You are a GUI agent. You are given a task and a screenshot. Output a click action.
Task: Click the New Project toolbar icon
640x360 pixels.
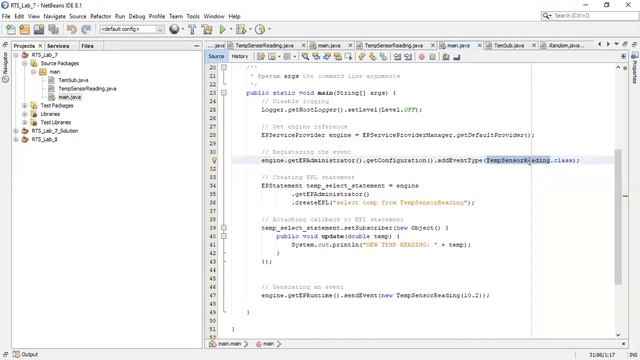(24, 29)
